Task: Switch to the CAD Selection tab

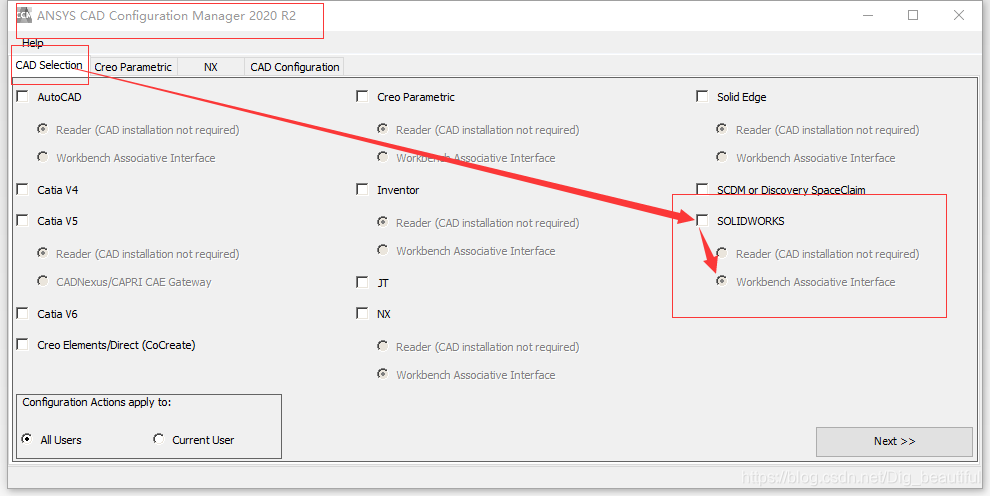Action: tap(49, 65)
